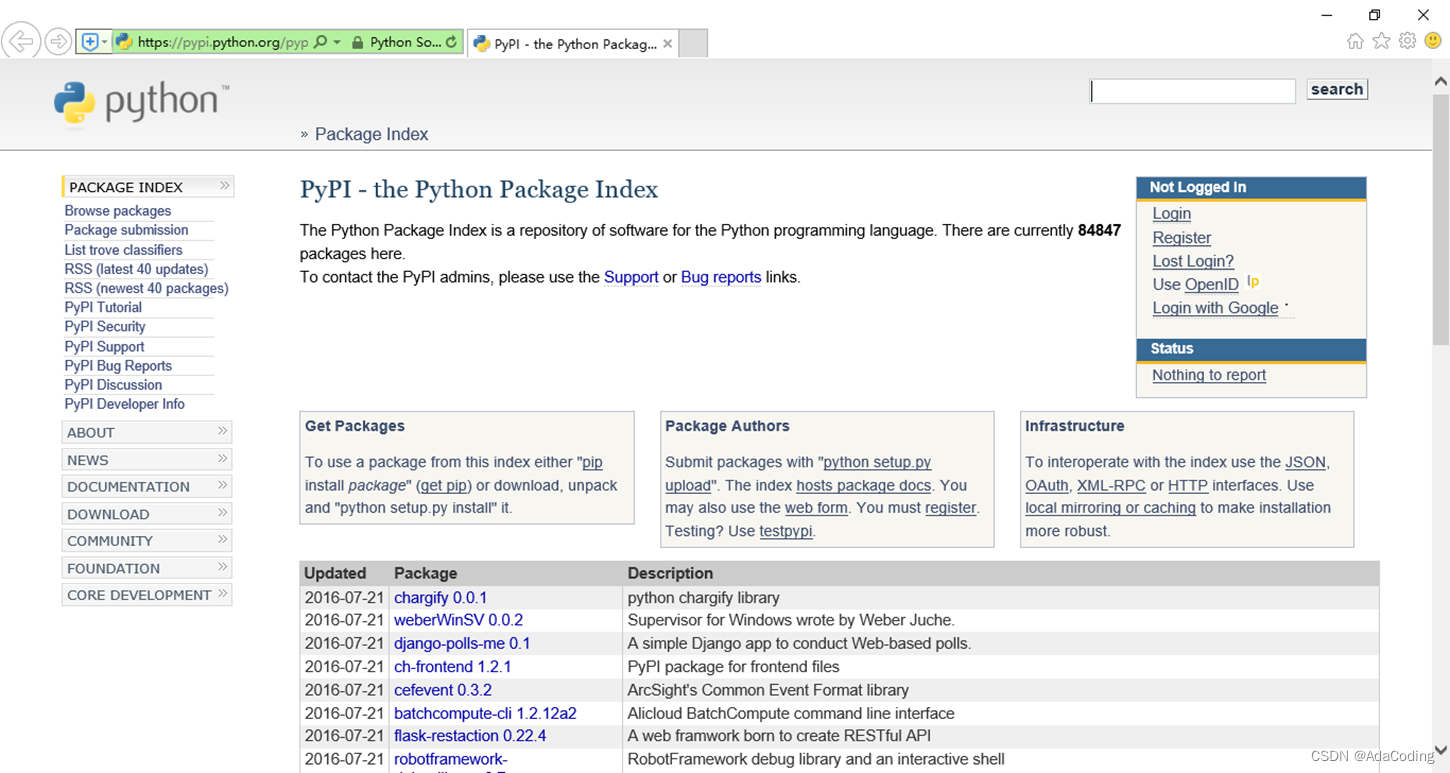Open the Bug reports link in intro text

721,277
